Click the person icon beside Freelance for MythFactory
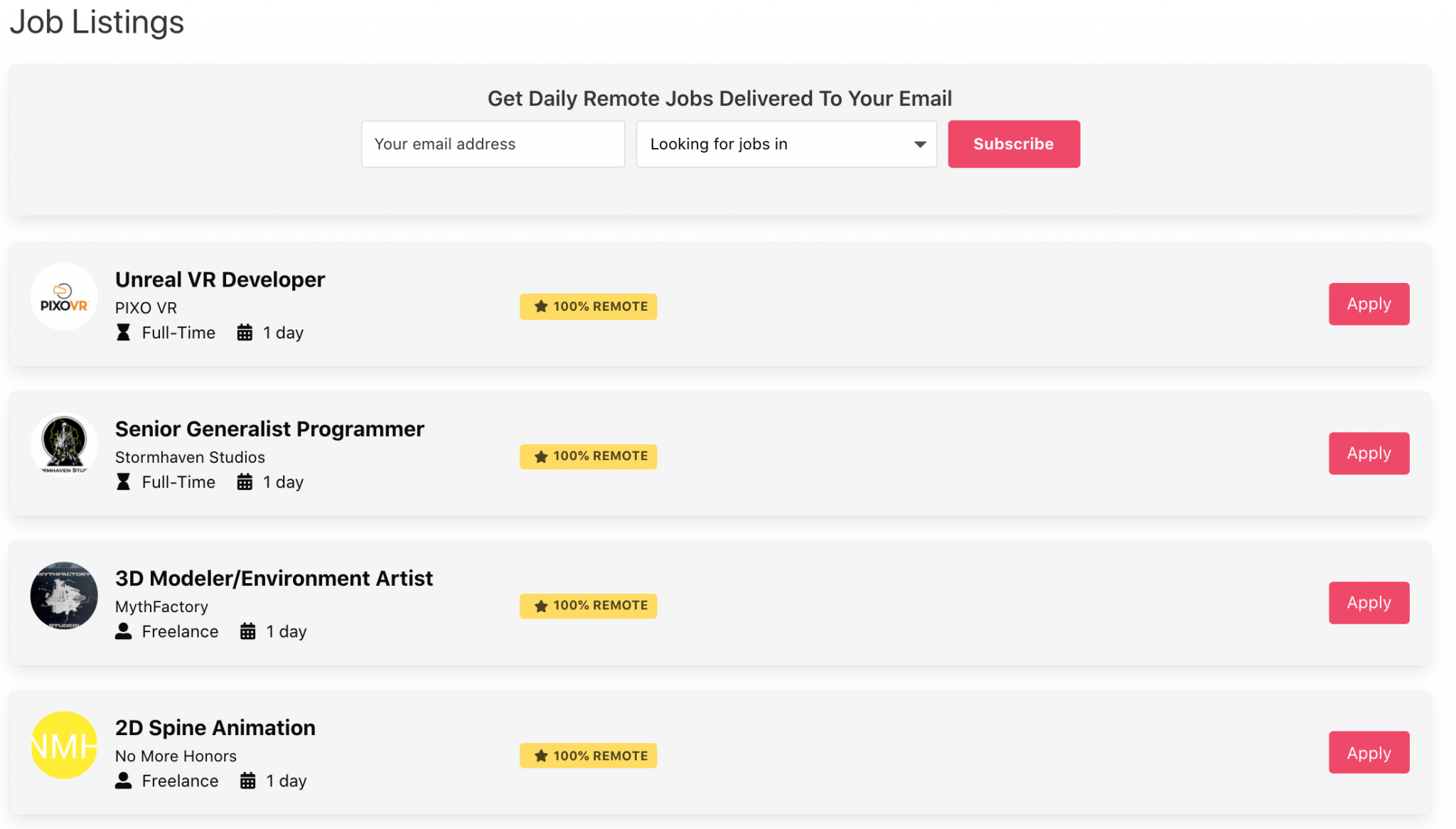 click(x=124, y=631)
